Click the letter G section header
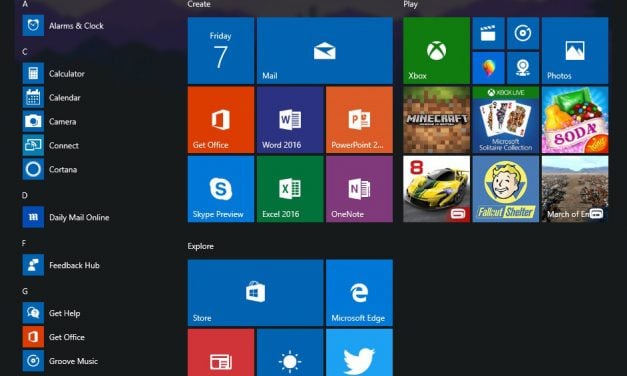 25,291
